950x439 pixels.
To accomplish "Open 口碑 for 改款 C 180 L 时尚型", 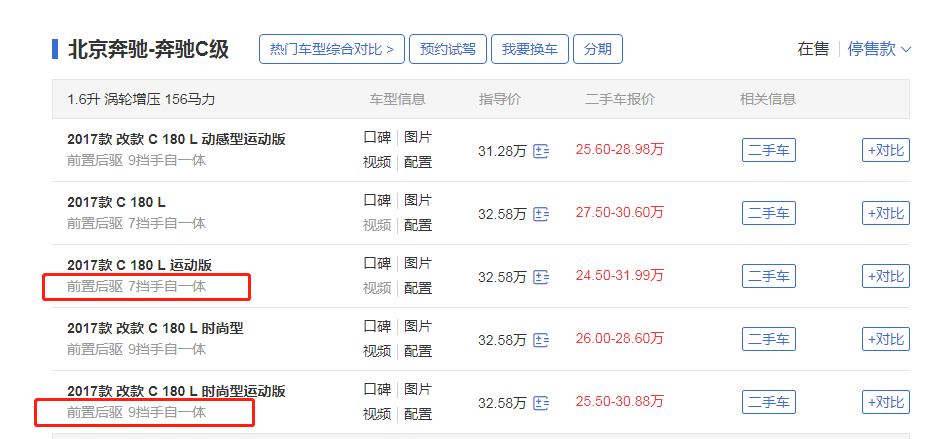I will pyautogui.click(x=377, y=326).
